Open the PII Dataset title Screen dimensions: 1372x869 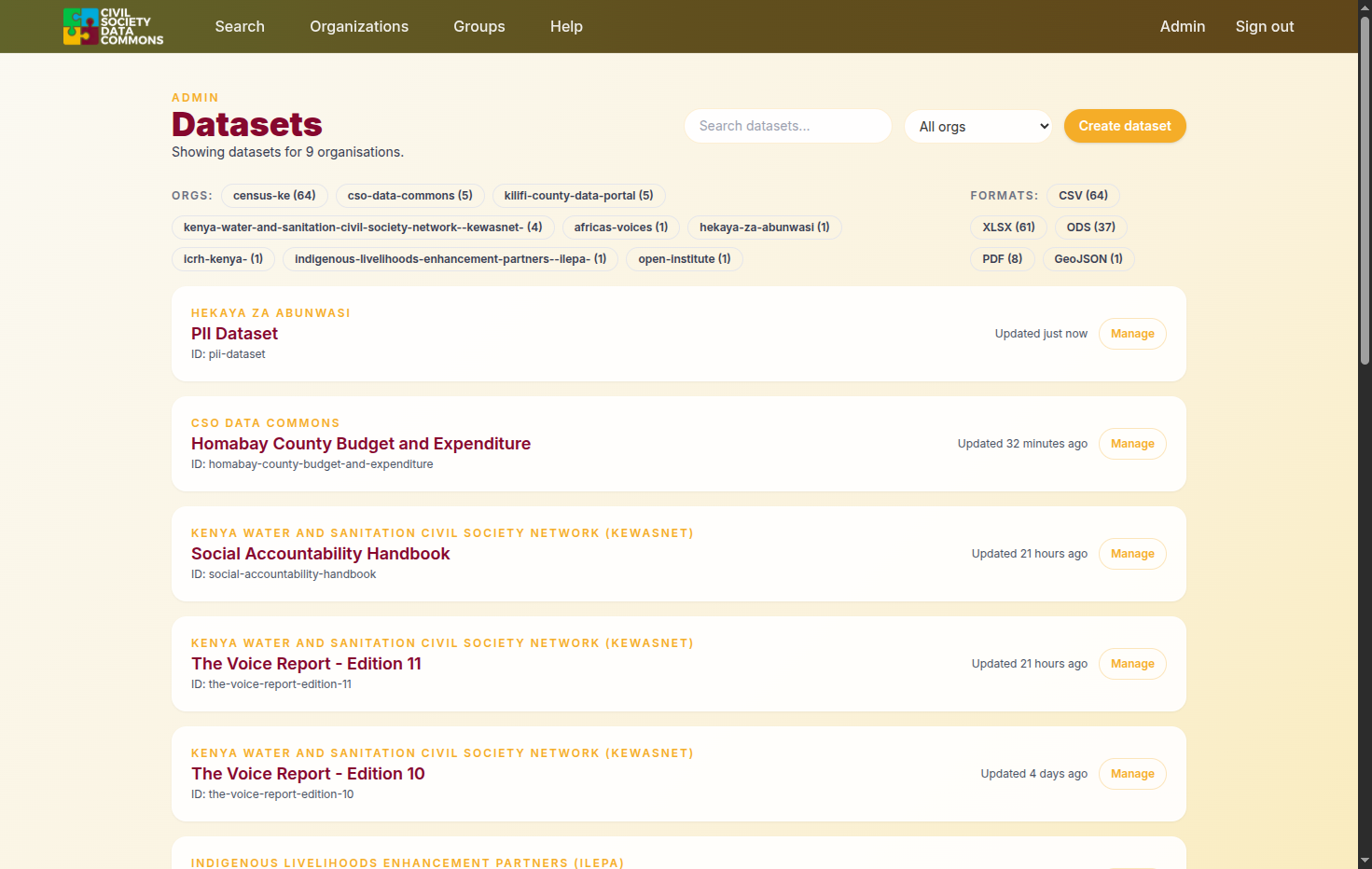pyautogui.click(x=234, y=334)
